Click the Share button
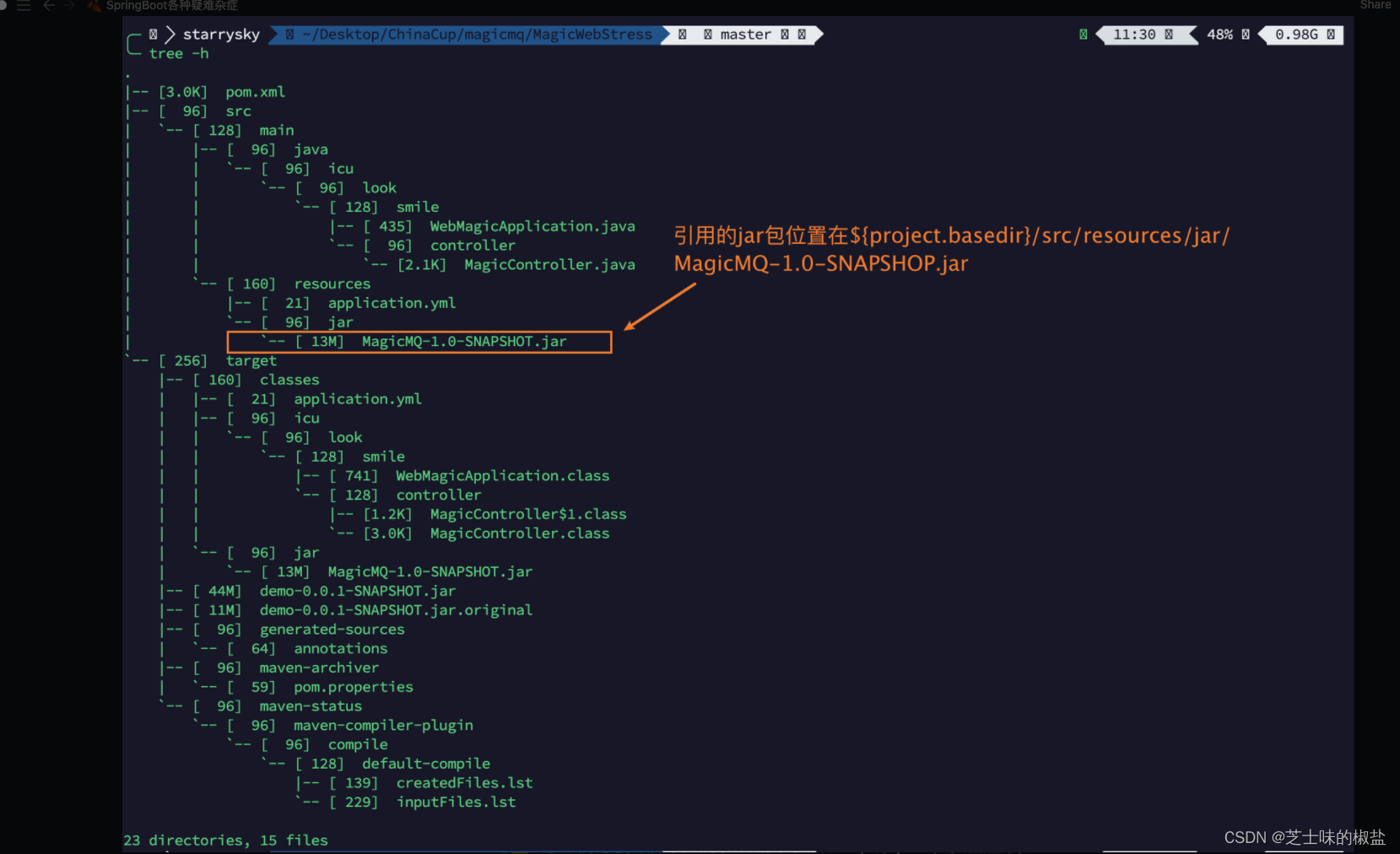 pyautogui.click(x=1375, y=5)
